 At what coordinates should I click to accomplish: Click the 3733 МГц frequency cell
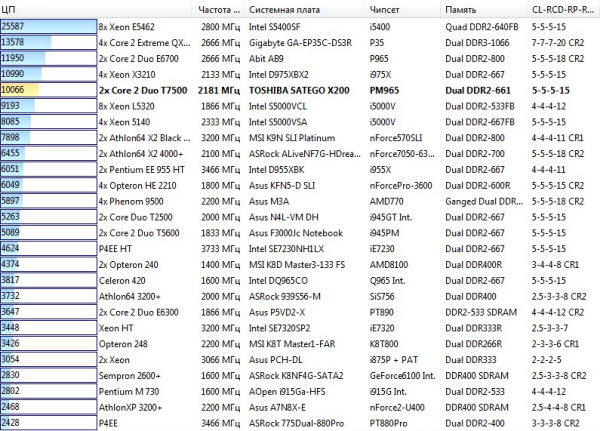(x=220, y=249)
